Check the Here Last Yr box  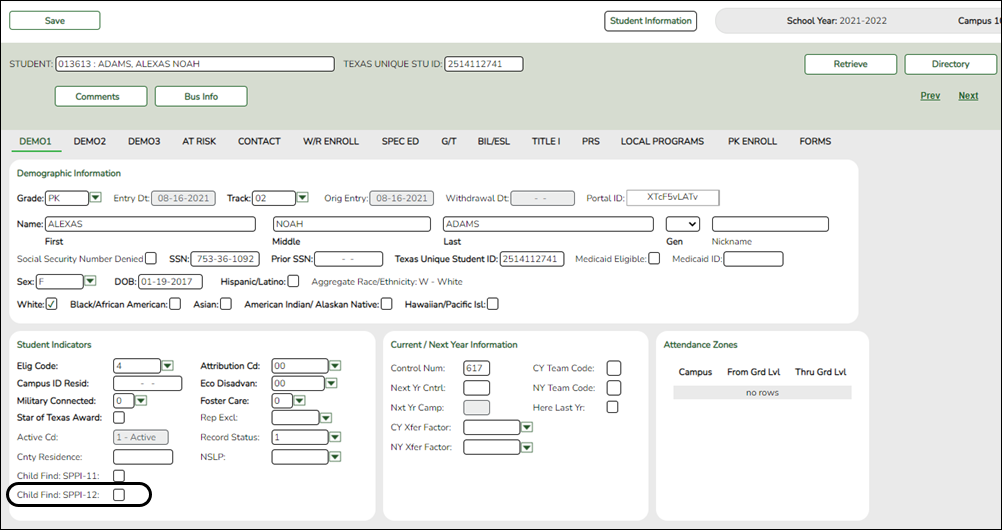pyautogui.click(x=612, y=407)
